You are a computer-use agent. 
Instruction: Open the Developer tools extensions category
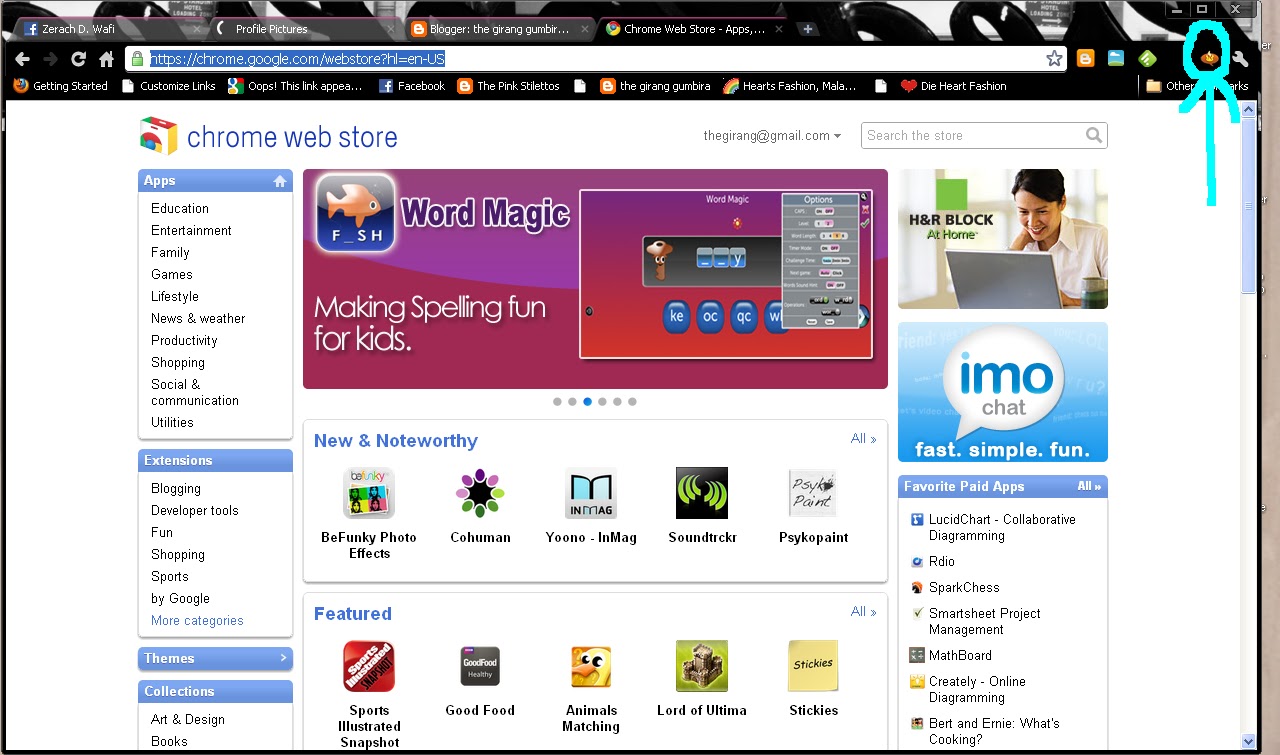[x=195, y=510]
